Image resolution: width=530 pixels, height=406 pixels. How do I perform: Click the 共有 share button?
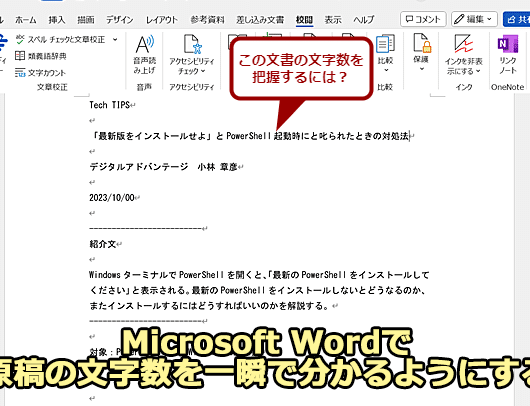click(x=516, y=19)
